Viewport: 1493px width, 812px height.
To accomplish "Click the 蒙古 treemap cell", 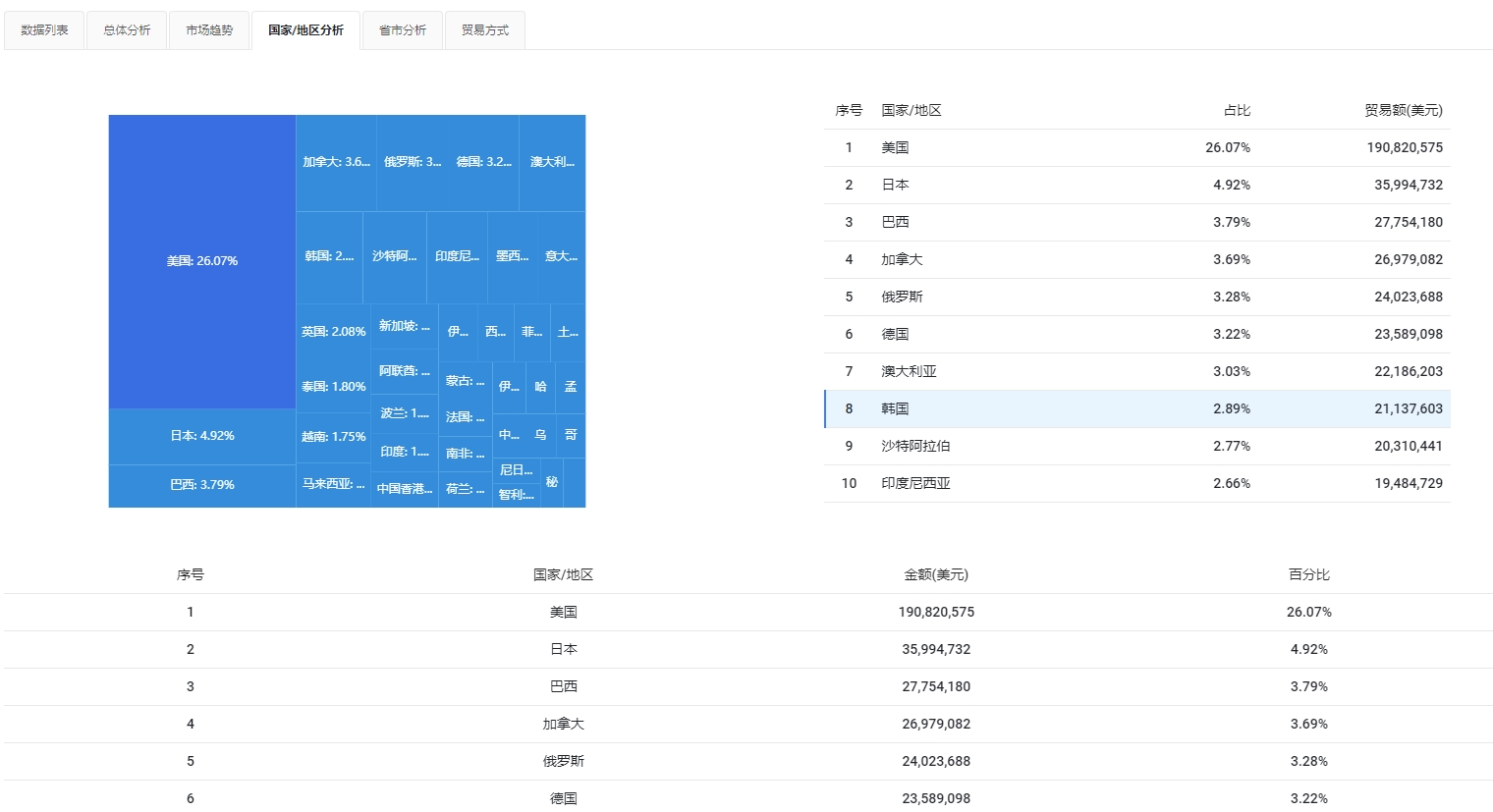I will [466, 381].
